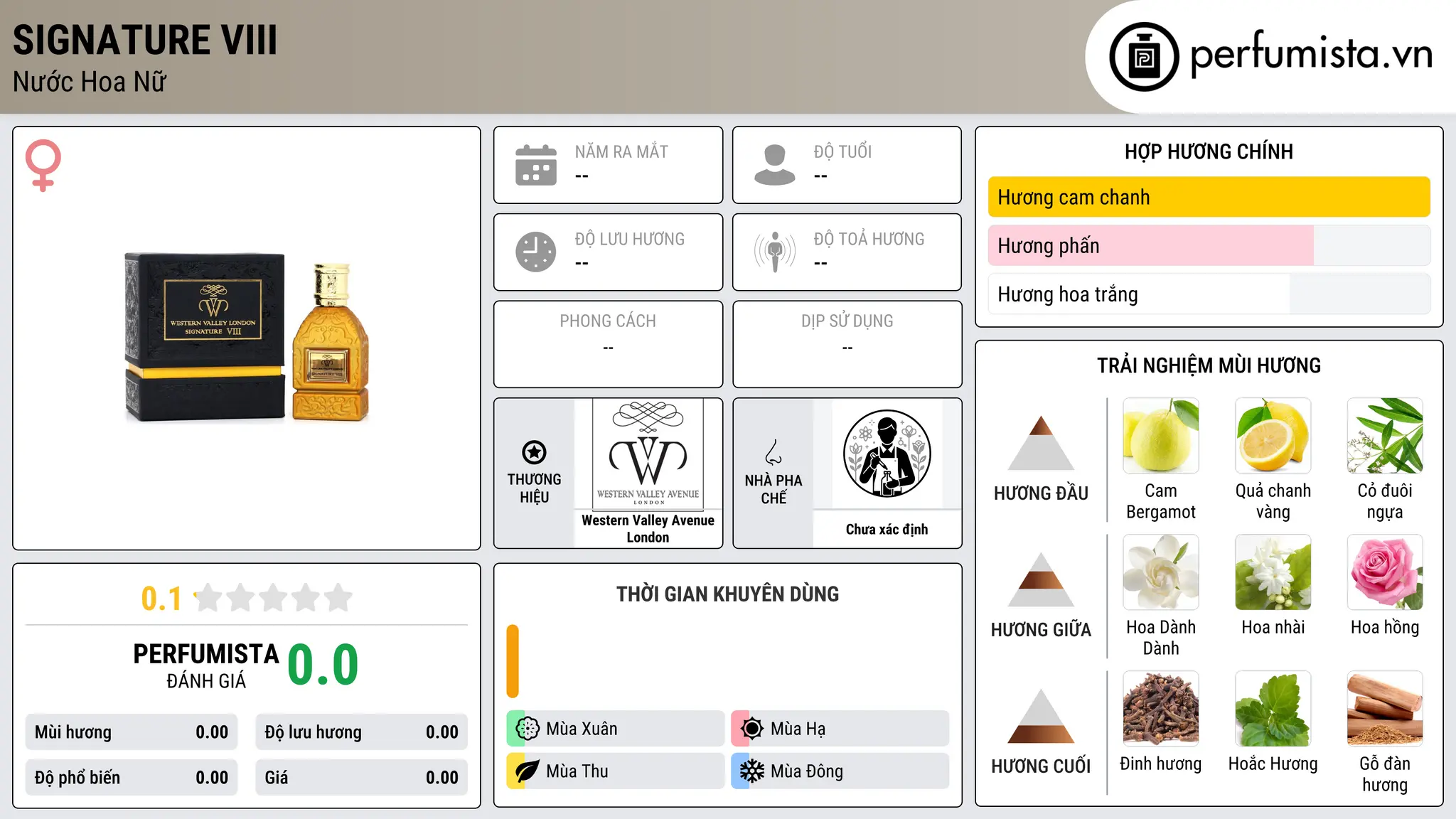Click the pink female gender symbol
The width and height of the screenshot is (1456, 819).
pos(43,165)
